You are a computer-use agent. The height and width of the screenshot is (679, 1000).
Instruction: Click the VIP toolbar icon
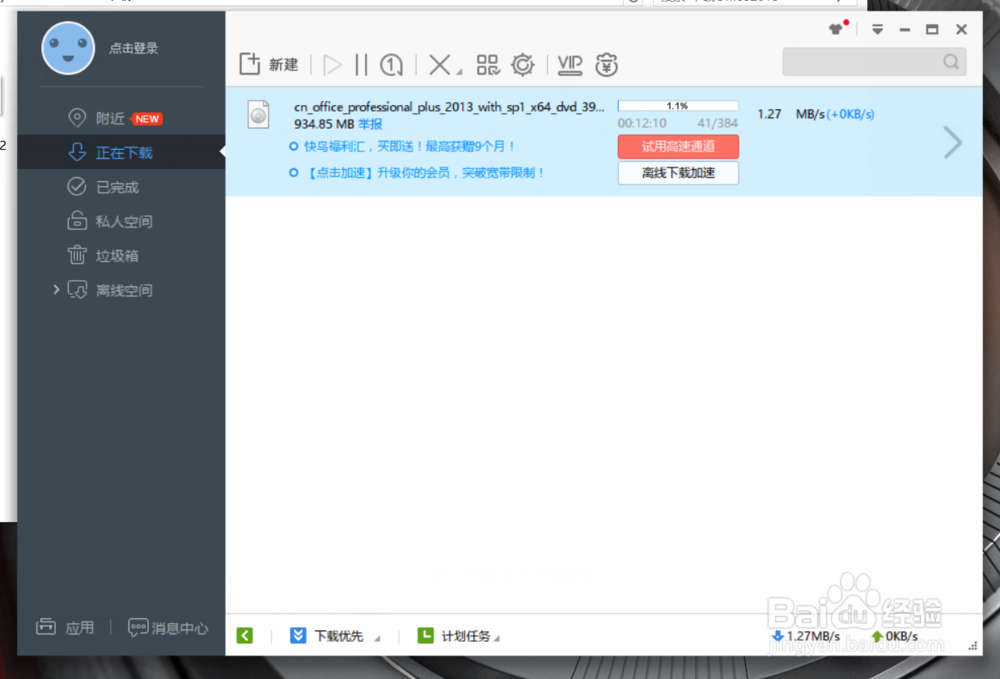(570, 64)
